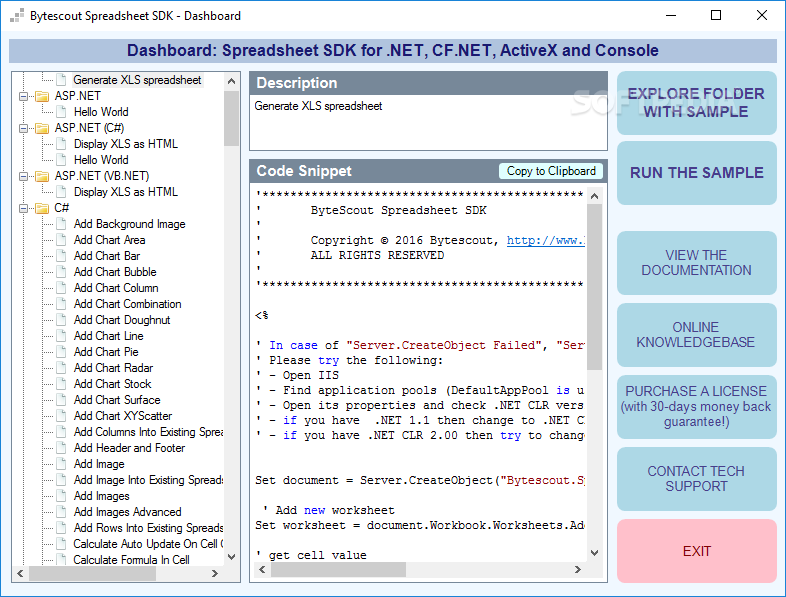Screen dimensions: 786x597
Task: Click the code snippet scroll-up arrow
Action: pyautogui.click(x=595, y=196)
